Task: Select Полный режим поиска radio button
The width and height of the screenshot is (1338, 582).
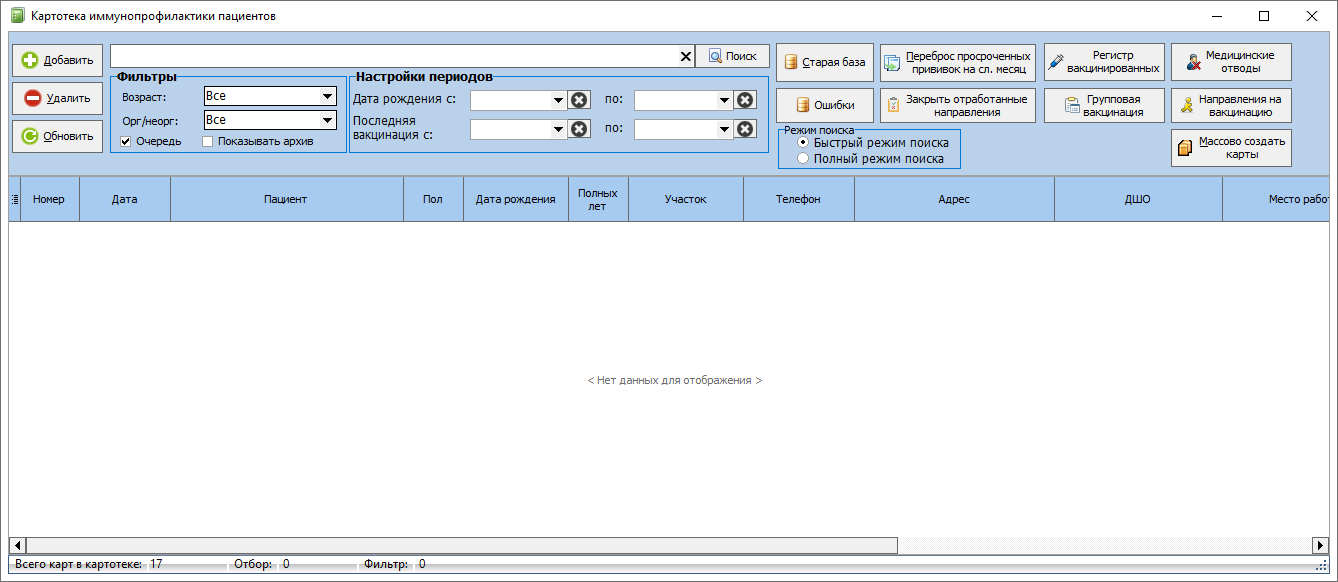Action: pyautogui.click(x=803, y=158)
